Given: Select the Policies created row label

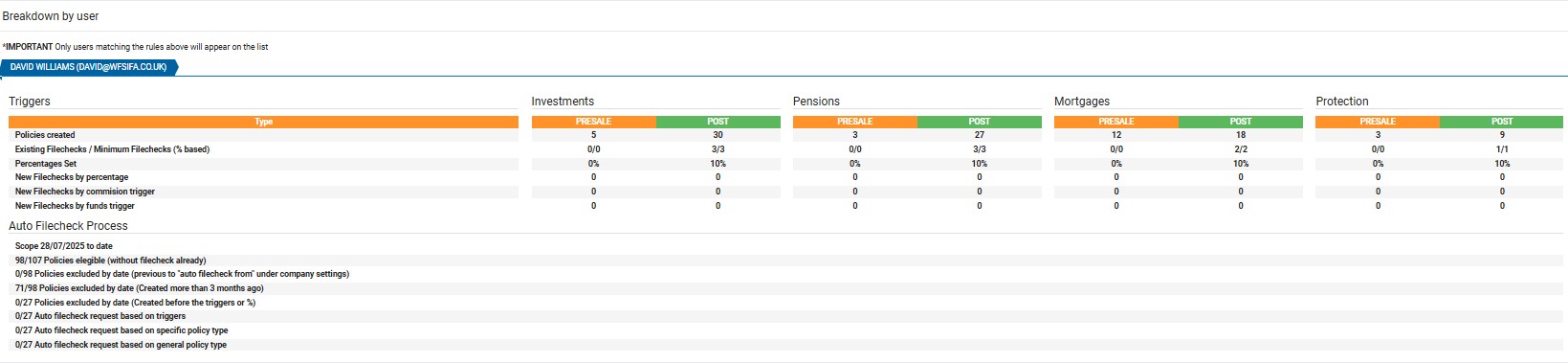Looking at the screenshot, I should point(45,135).
